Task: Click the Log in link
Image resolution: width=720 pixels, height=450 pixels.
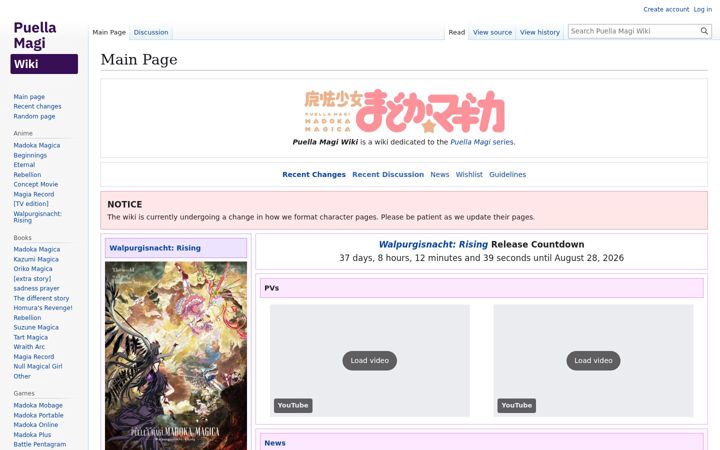Action: point(703,9)
